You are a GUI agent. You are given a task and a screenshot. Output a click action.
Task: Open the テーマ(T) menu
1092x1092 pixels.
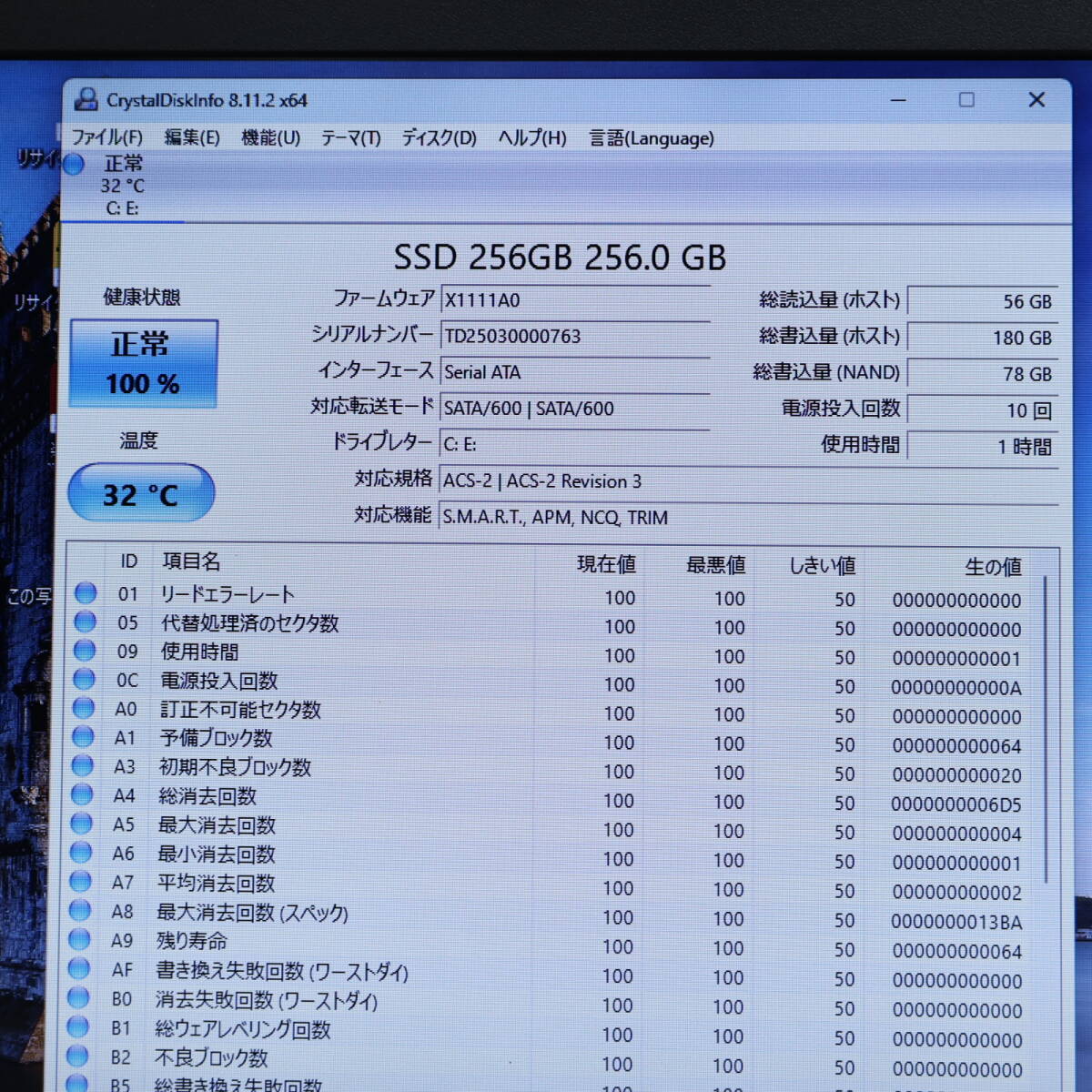click(350, 137)
